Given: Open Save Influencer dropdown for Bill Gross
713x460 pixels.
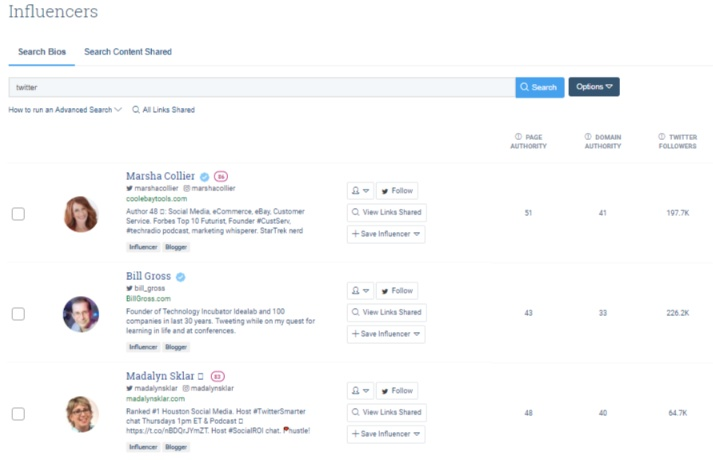Looking at the screenshot, I should pos(386,334).
